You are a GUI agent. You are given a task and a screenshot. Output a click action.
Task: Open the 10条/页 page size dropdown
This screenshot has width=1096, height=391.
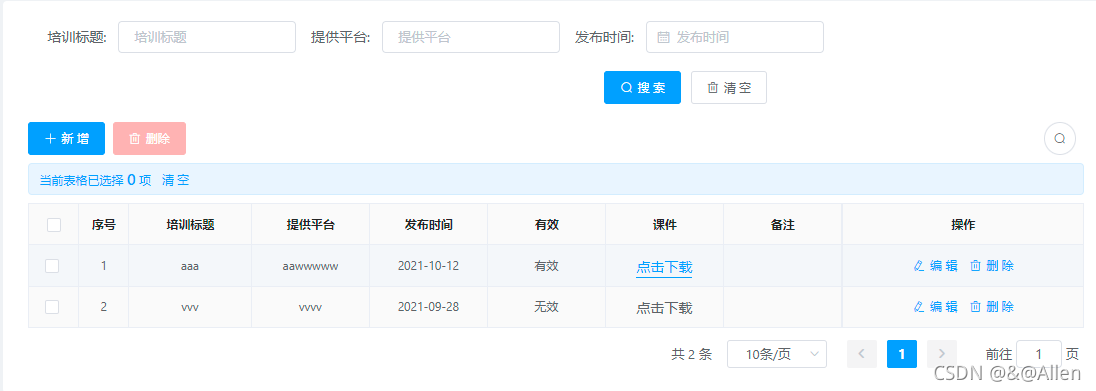pos(777,354)
